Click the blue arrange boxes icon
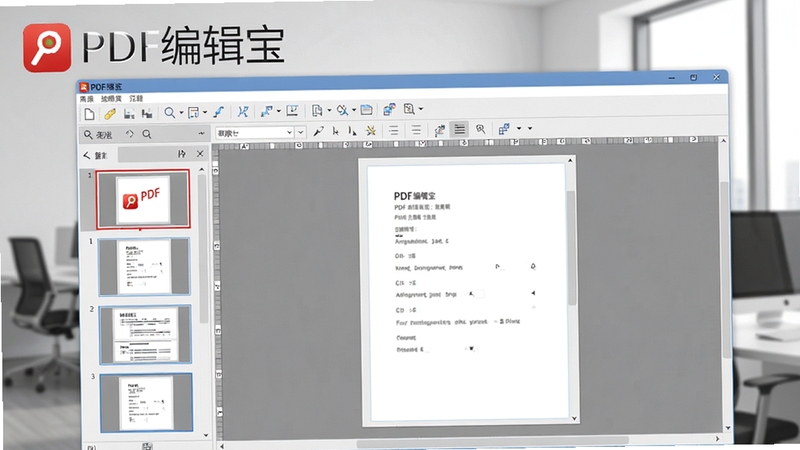 pyautogui.click(x=504, y=129)
